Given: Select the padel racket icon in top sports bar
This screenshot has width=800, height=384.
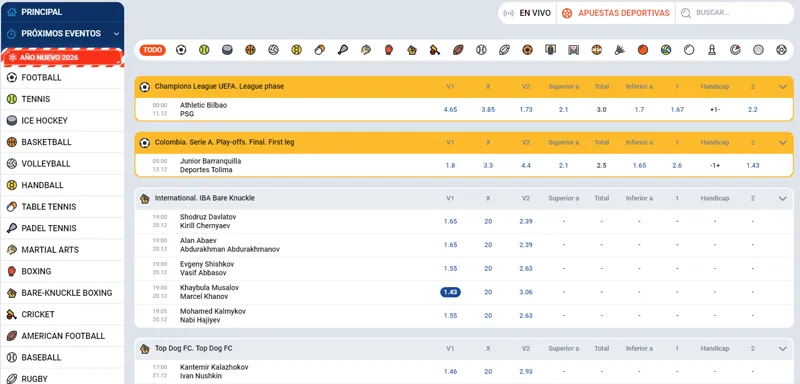Looking at the screenshot, I should pos(342,50).
